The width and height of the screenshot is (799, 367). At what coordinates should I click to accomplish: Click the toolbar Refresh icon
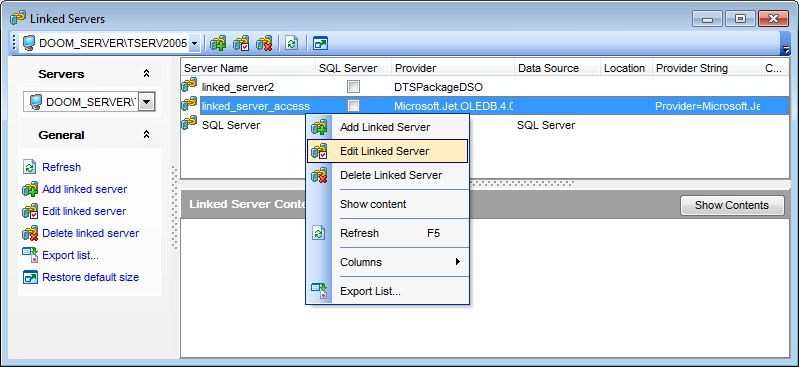(x=291, y=43)
